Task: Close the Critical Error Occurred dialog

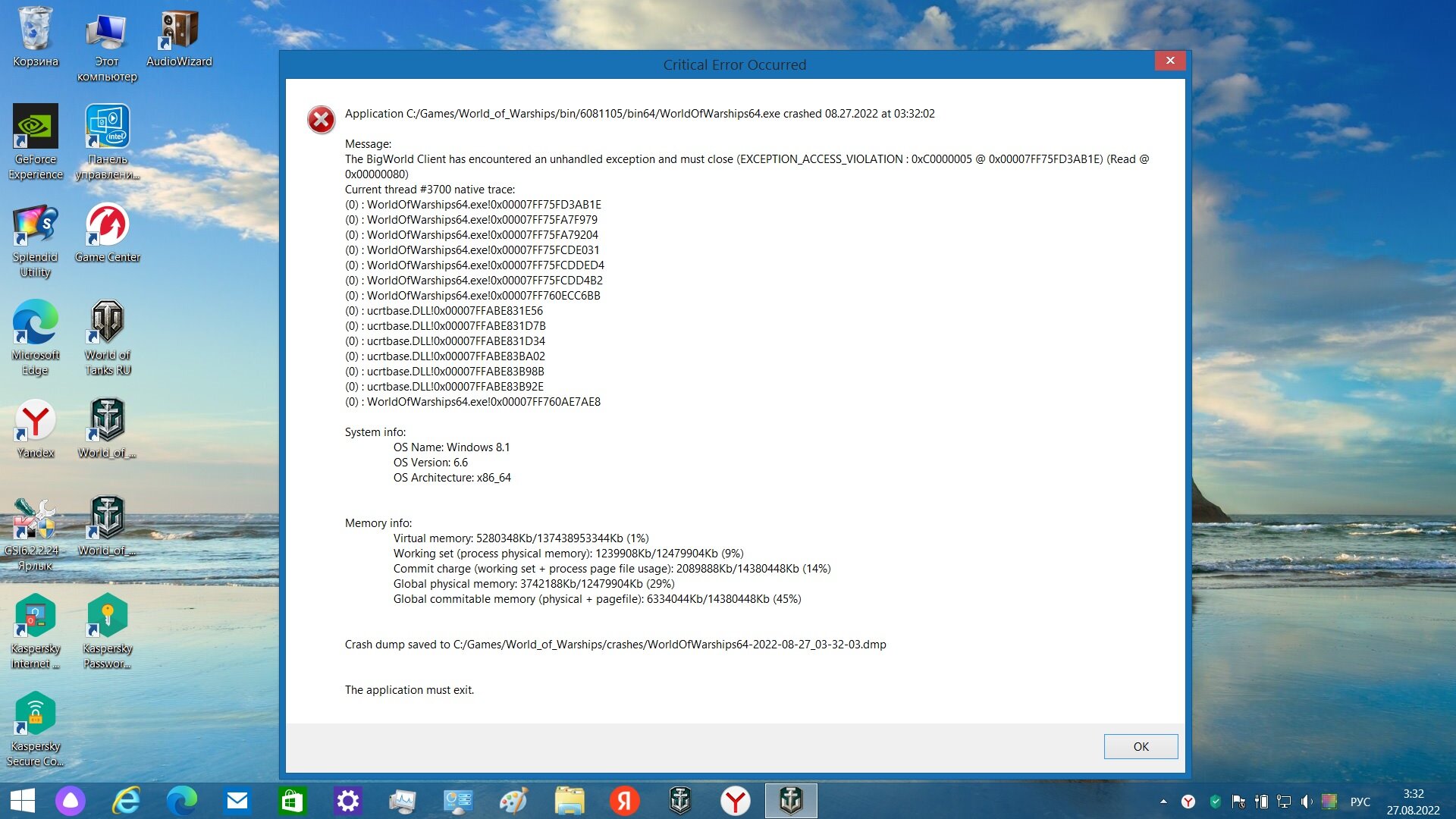Action: click(1170, 61)
